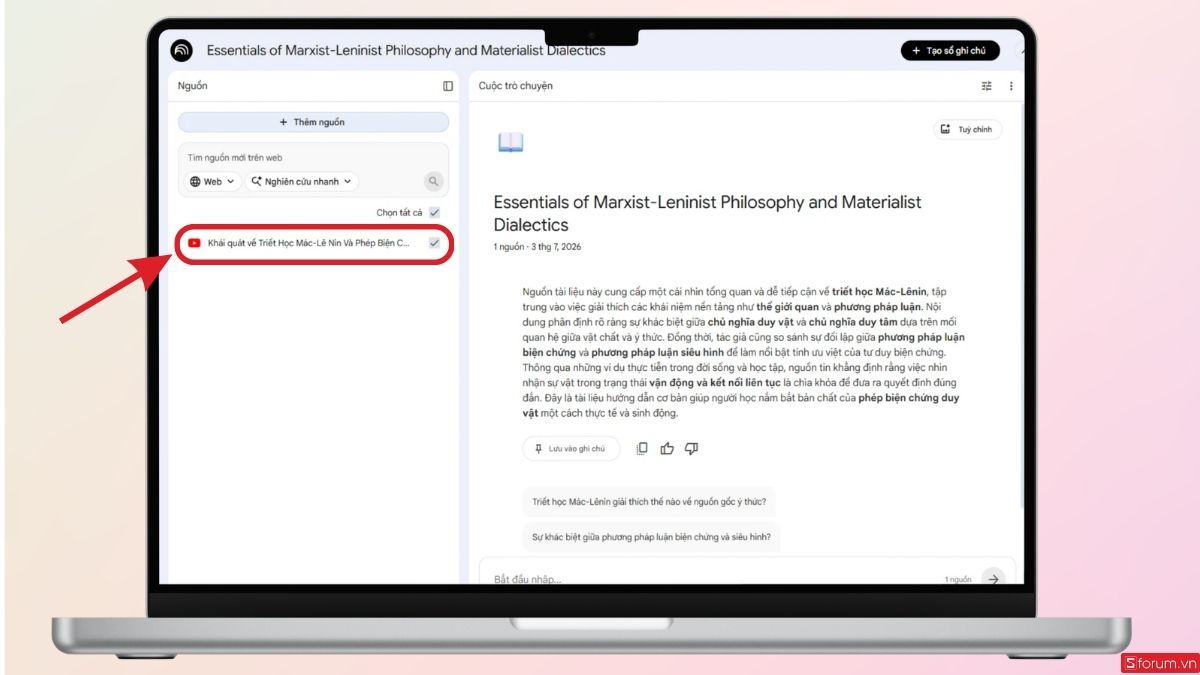Screen dimensions: 1200x675
Task: Collapse the Nguồn panel with sidebar icon
Action: click(x=448, y=86)
